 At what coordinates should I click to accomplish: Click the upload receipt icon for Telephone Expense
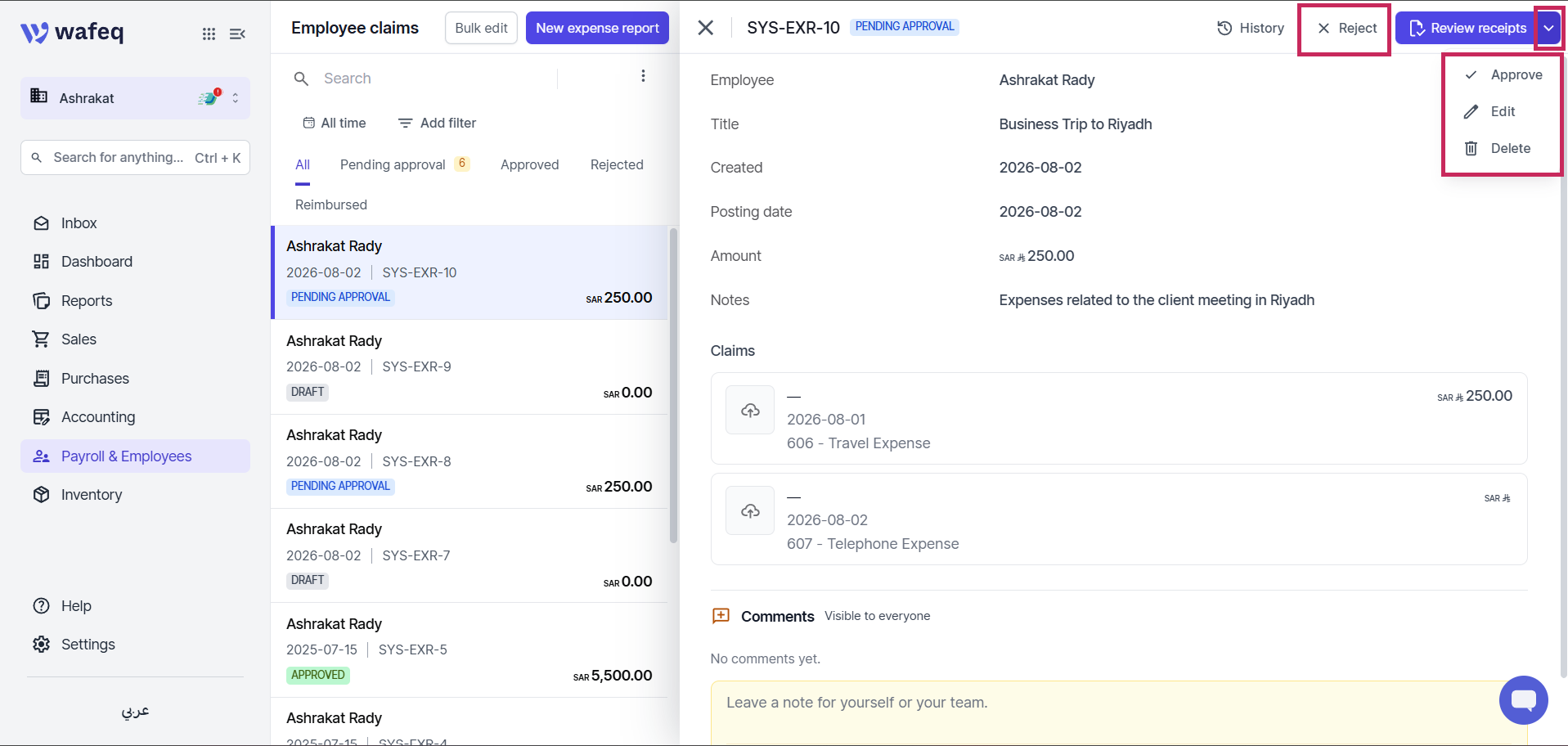(750, 510)
